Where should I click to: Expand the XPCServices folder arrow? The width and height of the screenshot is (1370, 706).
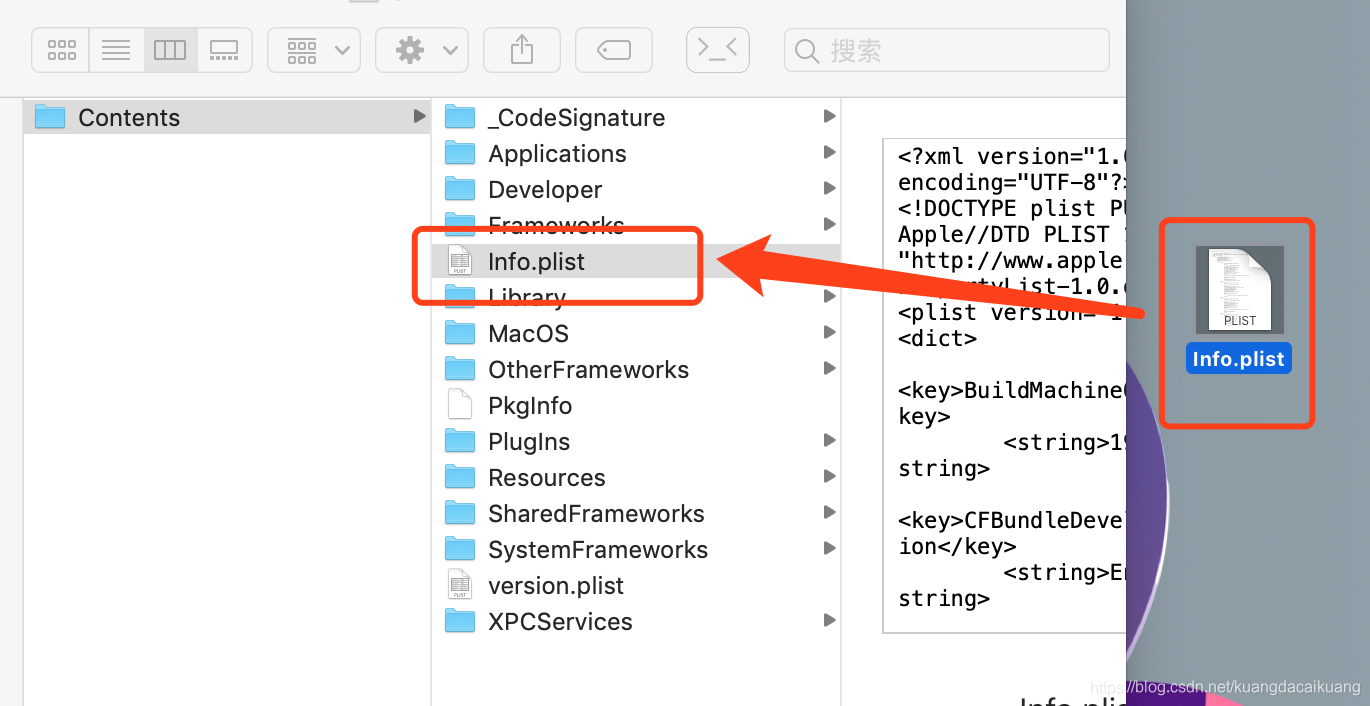tap(829, 620)
